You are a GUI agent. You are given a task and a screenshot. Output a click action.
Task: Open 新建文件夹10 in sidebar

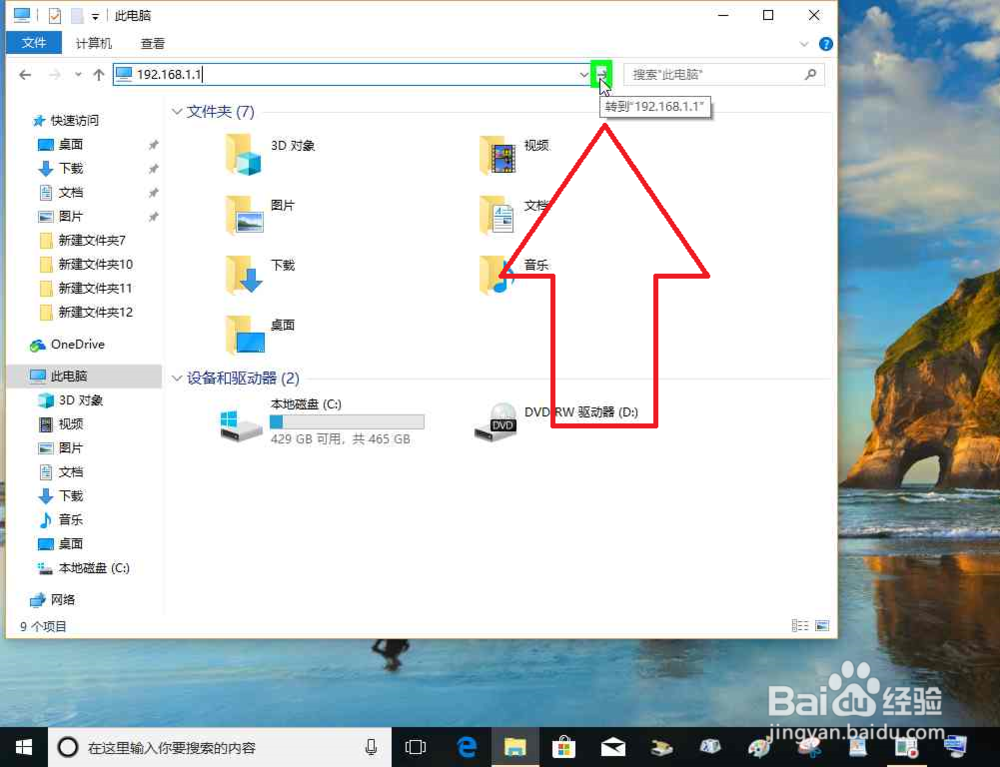point(96,264)
